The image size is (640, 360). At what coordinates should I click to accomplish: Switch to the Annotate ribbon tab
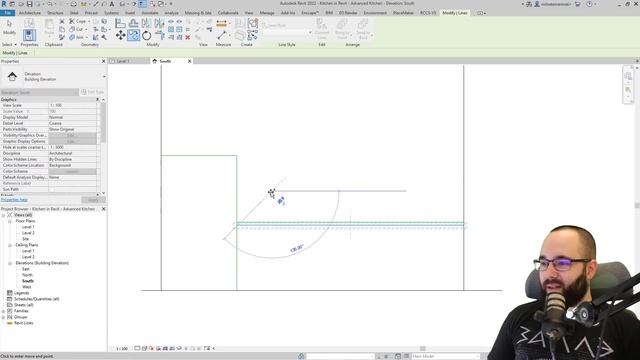150,13
